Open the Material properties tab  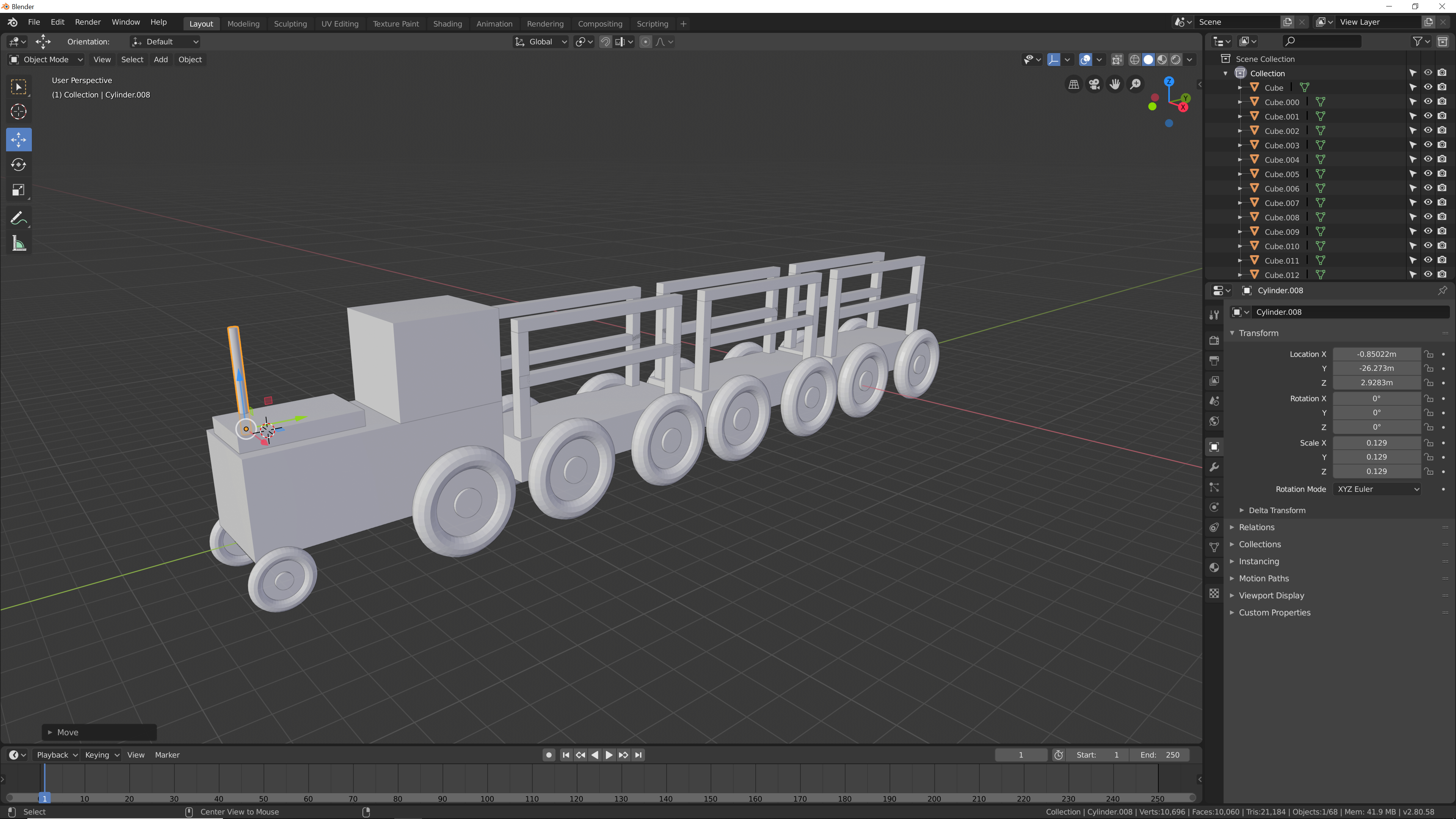(1214, 568)
